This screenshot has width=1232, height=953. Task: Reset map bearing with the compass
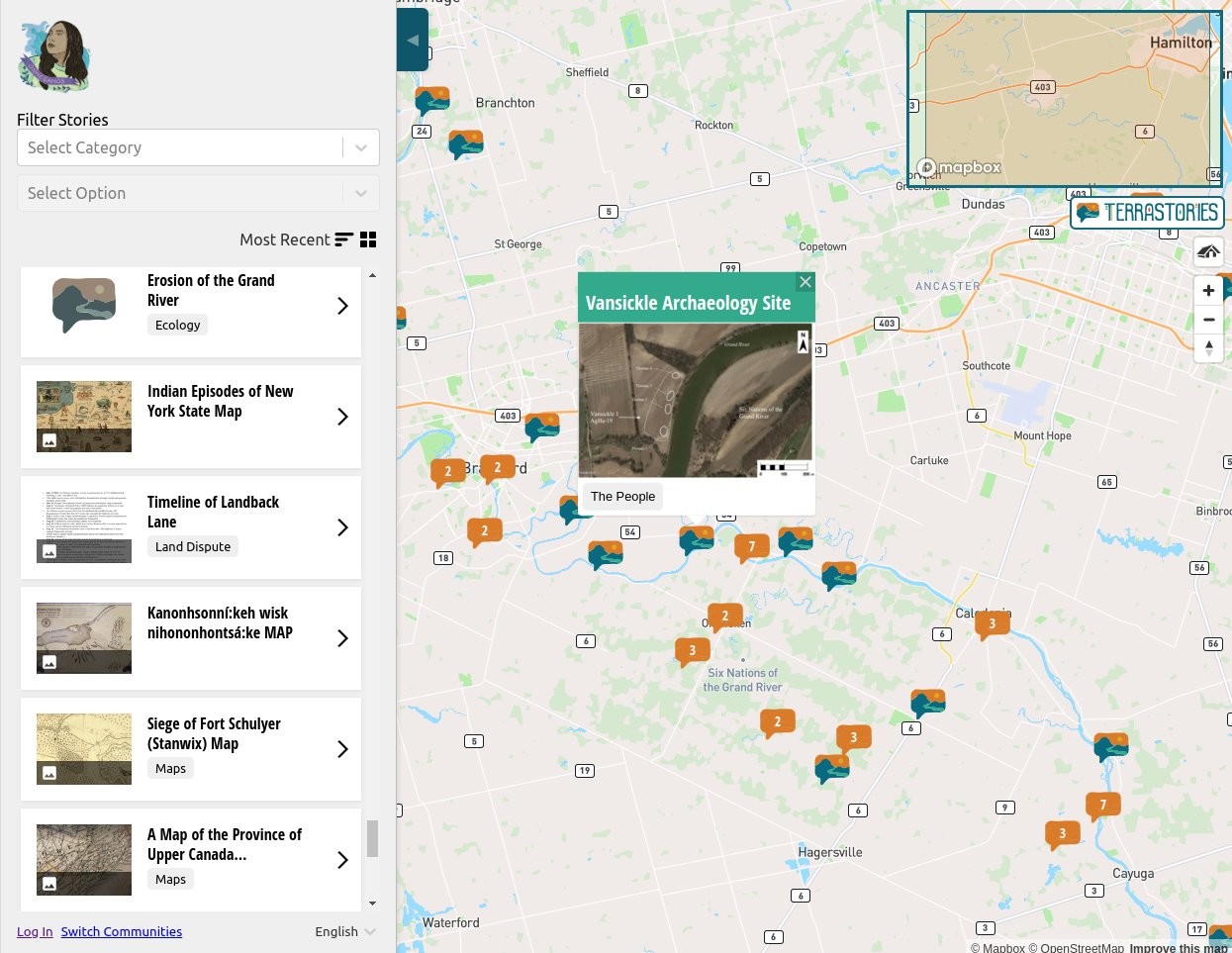(1208, 348)
